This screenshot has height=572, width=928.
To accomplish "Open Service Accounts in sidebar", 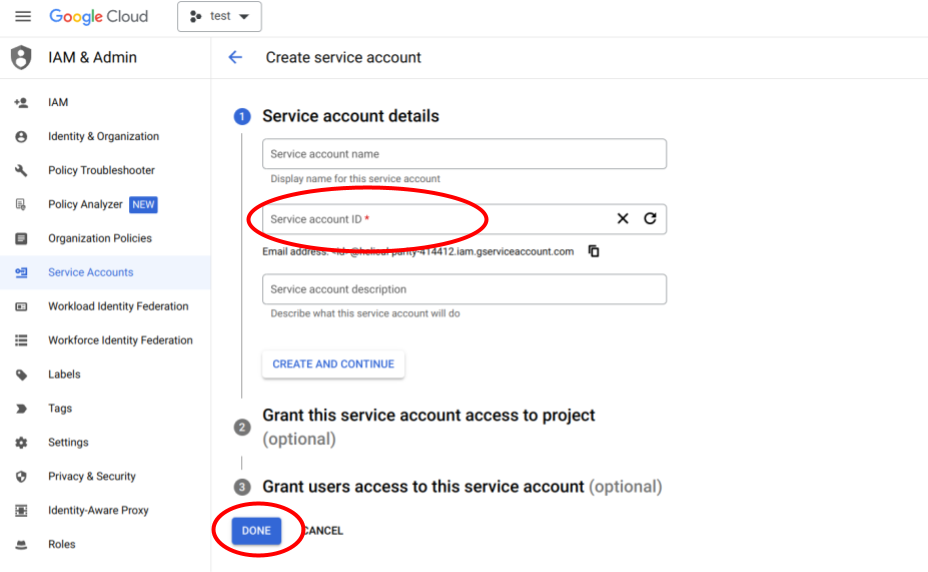I will pos(90,273).
